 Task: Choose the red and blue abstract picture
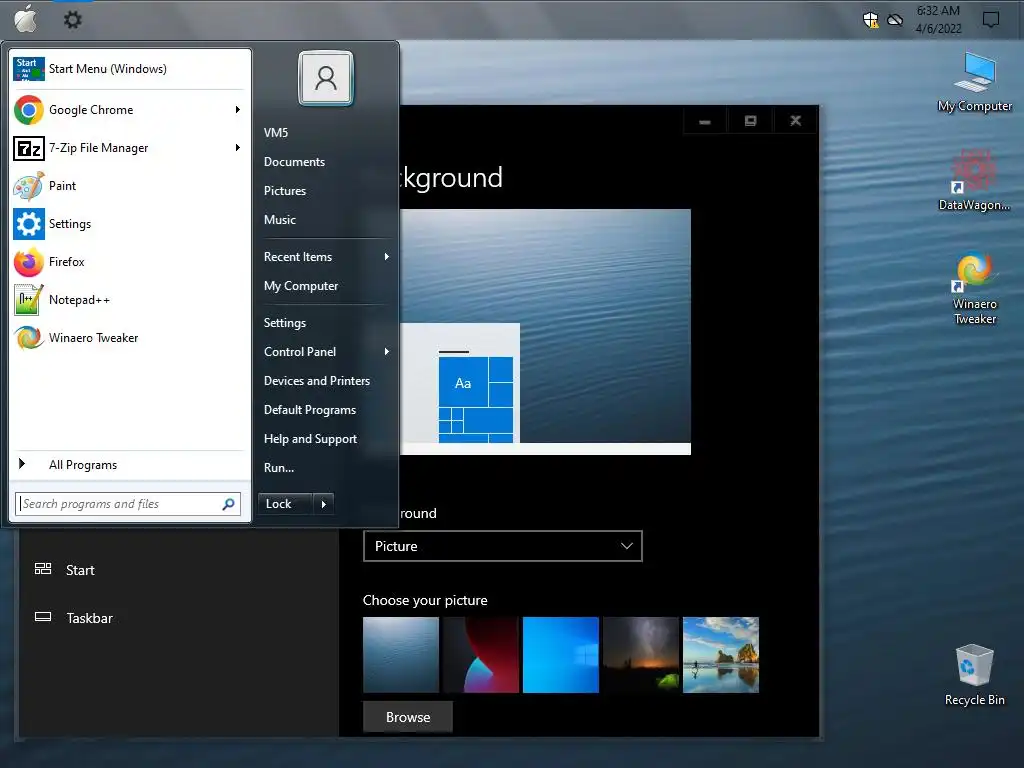click(x=481, y=655)
